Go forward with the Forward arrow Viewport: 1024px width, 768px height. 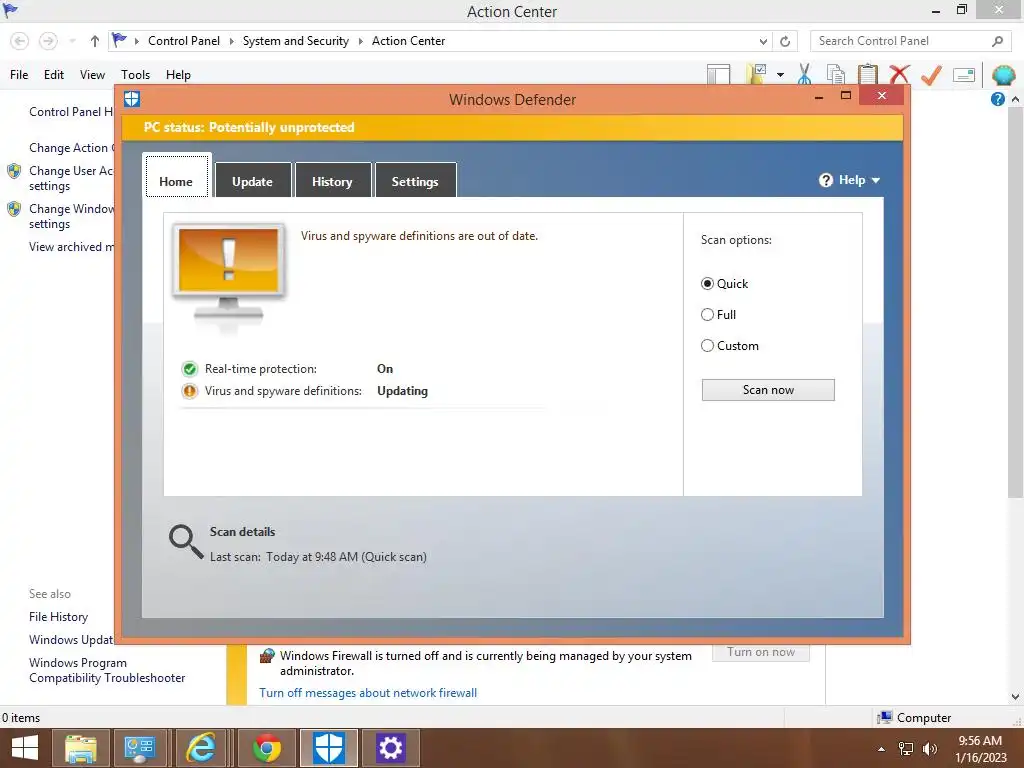click(x=48, y=41)
